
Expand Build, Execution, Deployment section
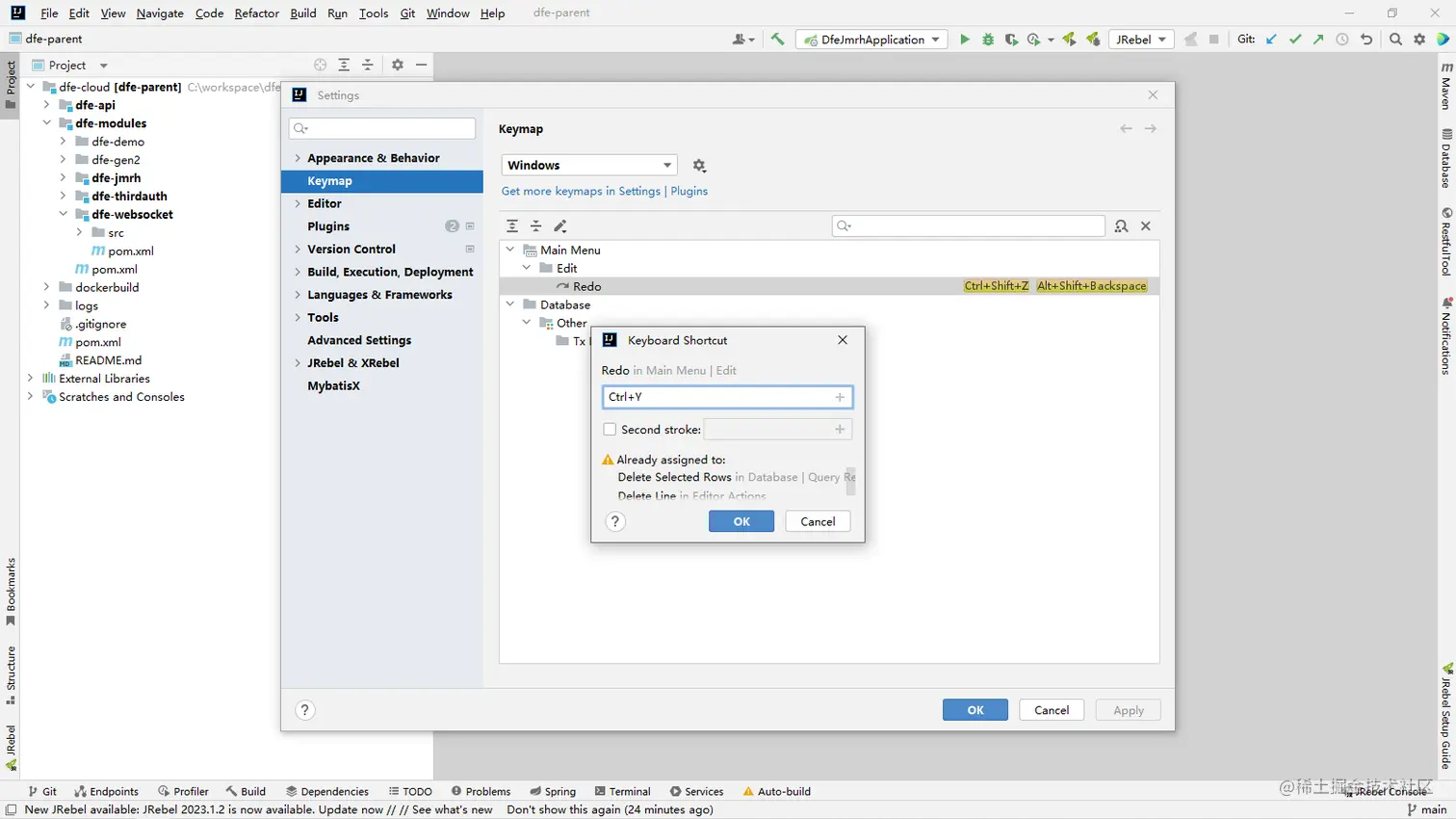pos(298,273)
